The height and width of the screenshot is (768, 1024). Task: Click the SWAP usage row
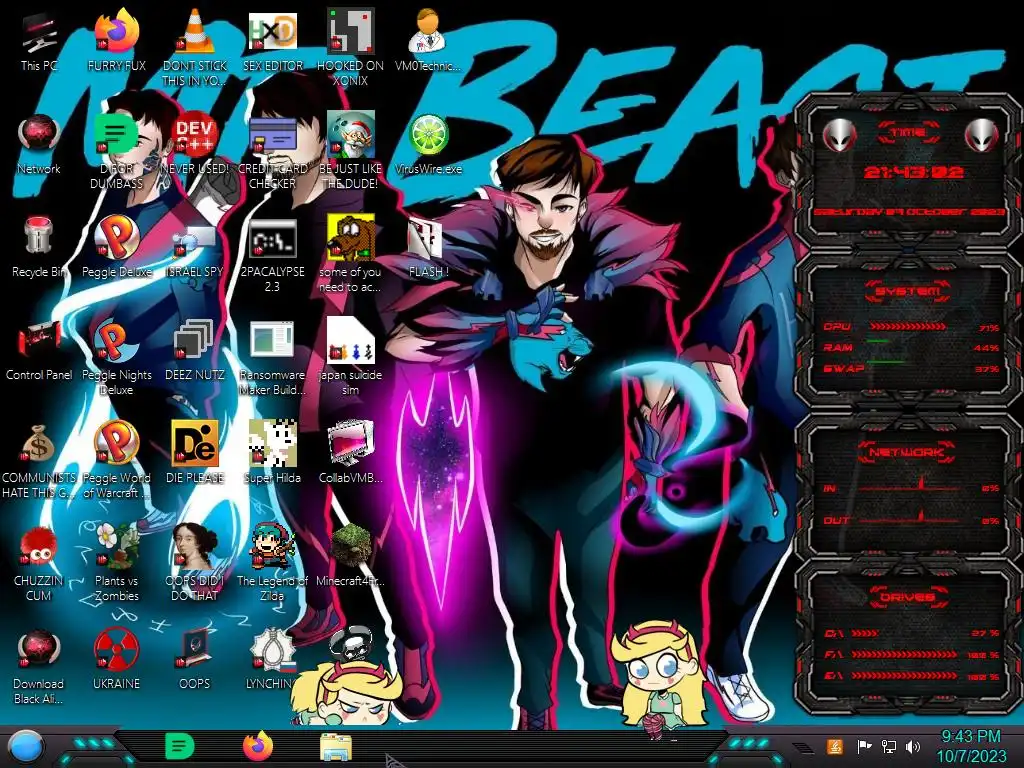point(912,368)
